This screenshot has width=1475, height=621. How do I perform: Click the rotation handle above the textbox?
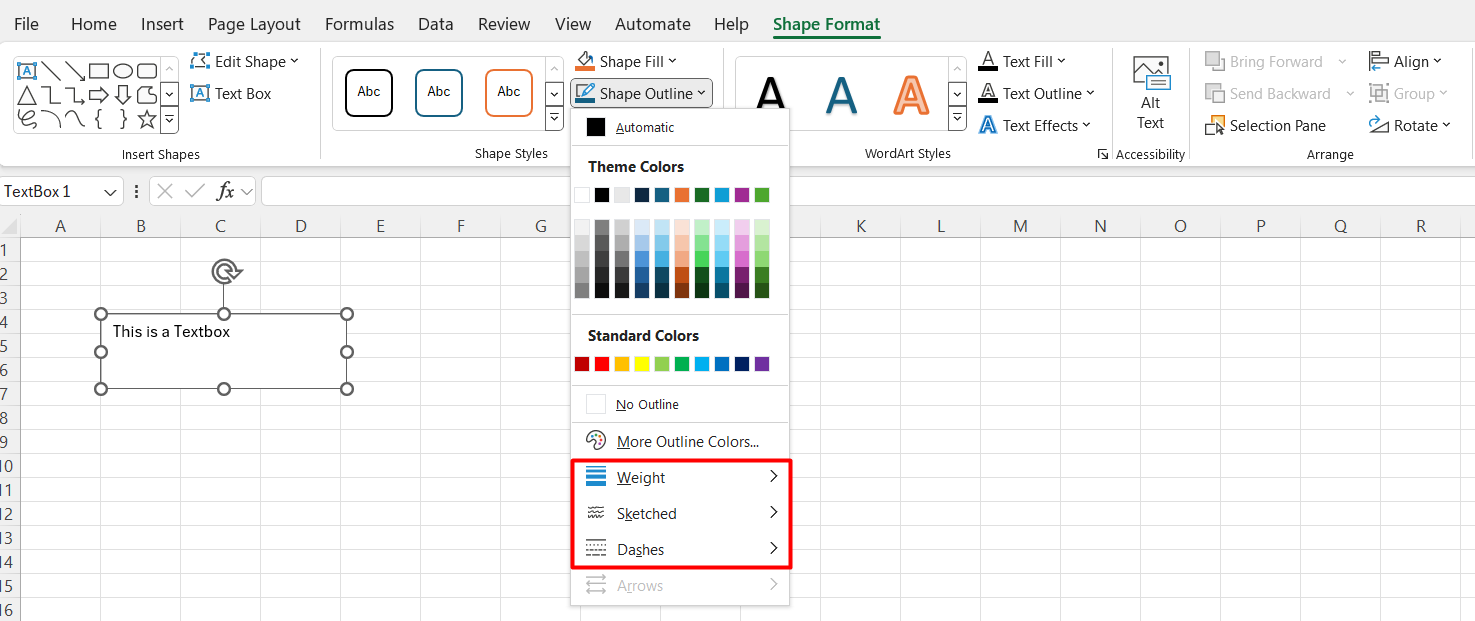(225, 271)
